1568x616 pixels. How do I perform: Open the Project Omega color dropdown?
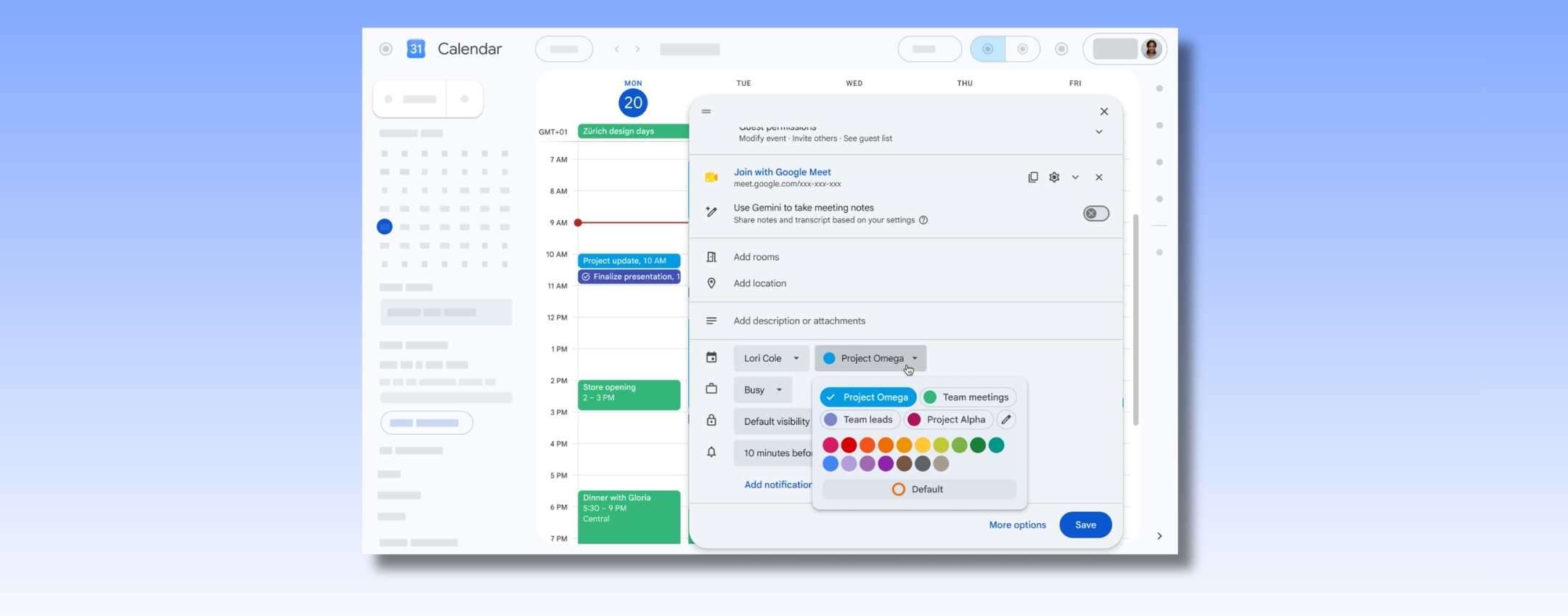pos(870,358)
